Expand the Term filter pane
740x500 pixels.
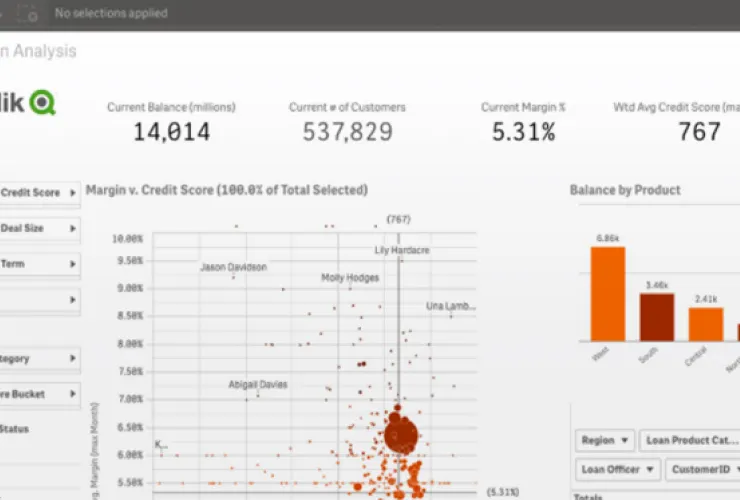tap(40, 264)
